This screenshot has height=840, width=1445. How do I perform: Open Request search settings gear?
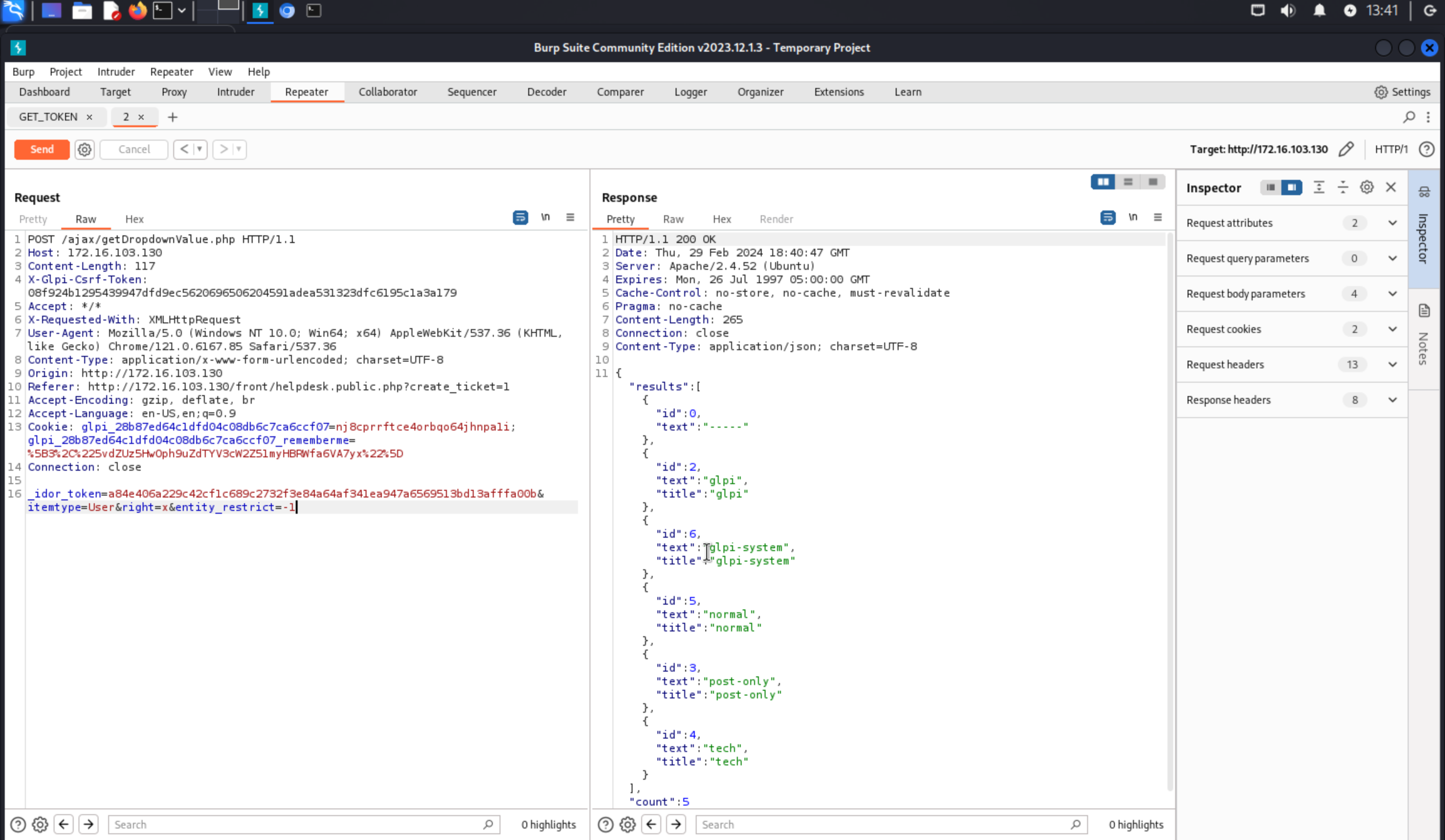[x=40, y=825]
